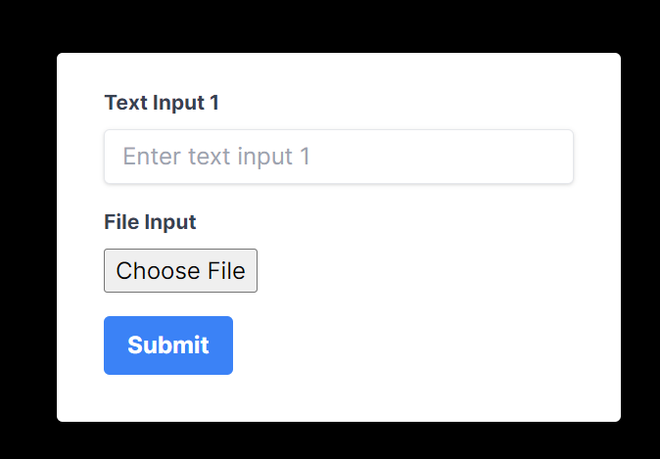This screenshot has height=459, width=660.
Task: Submit the form with the blue button
Action: 168,345
